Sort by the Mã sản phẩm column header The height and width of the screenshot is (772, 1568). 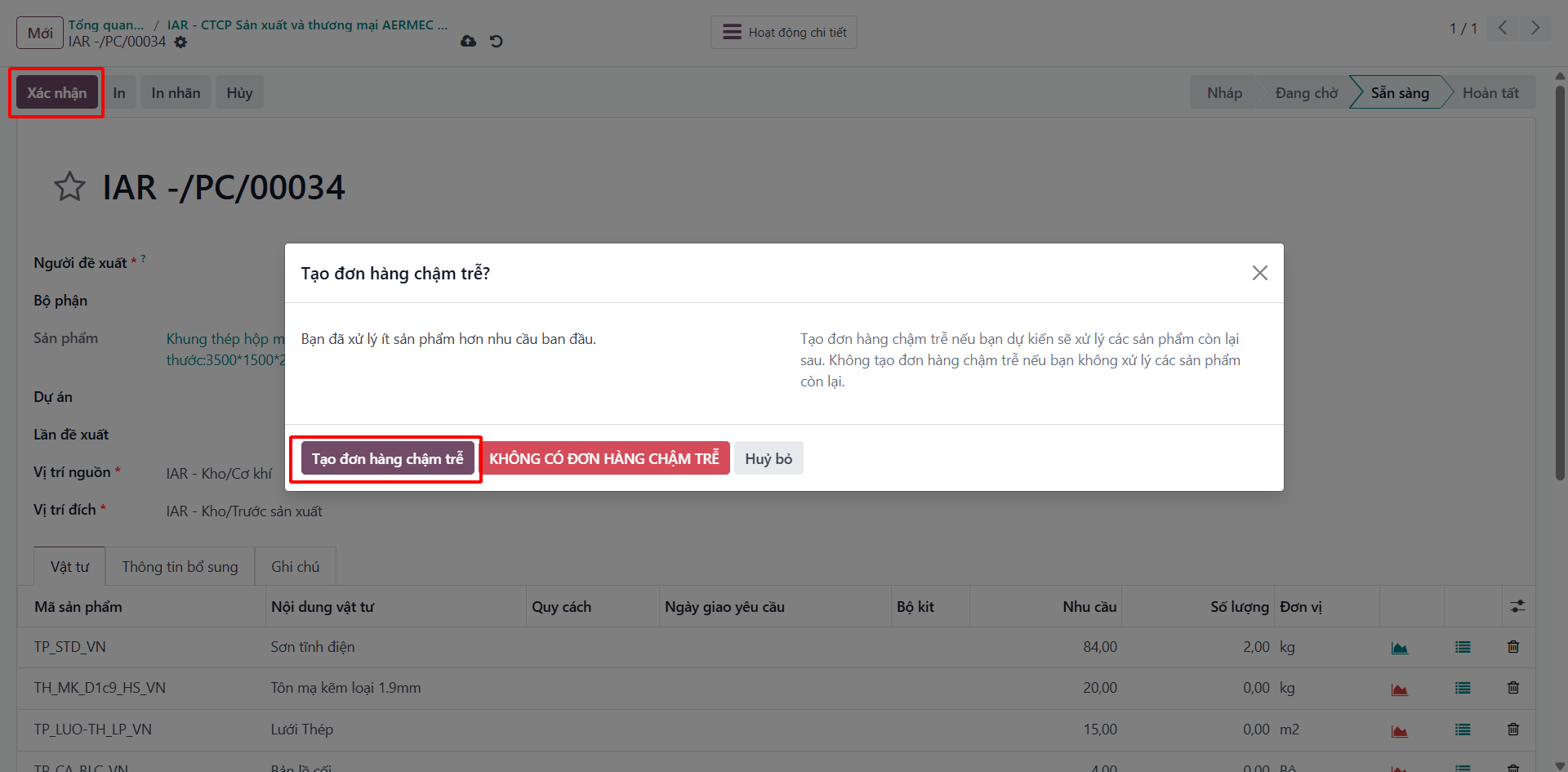point(141,606)
